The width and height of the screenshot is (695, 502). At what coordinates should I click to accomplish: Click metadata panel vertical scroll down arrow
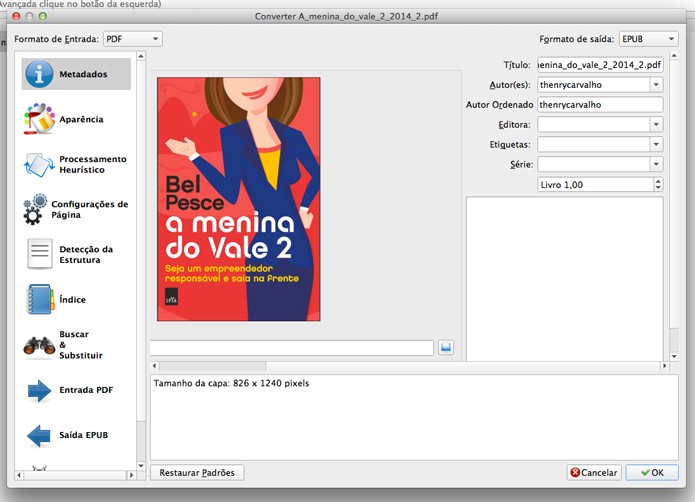pos(674,356)
